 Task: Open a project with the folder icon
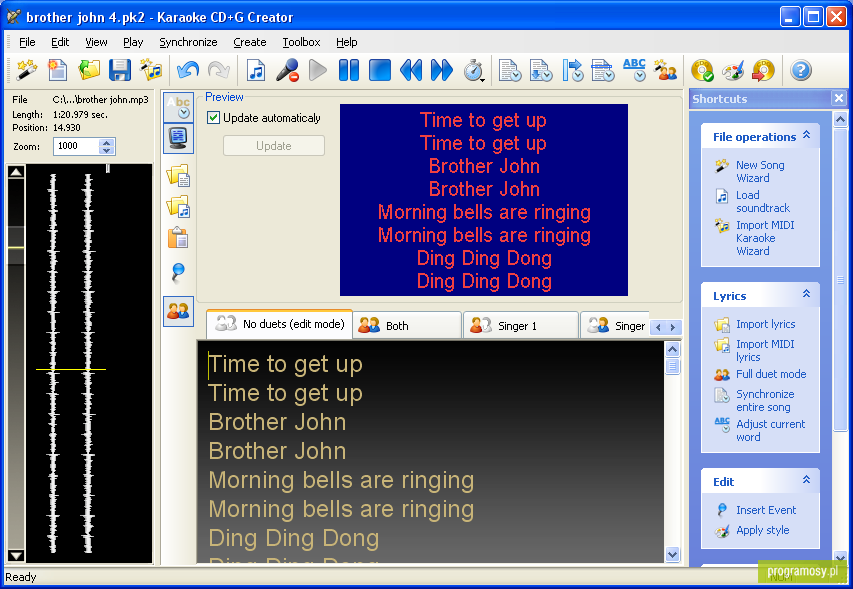point(89,70)
